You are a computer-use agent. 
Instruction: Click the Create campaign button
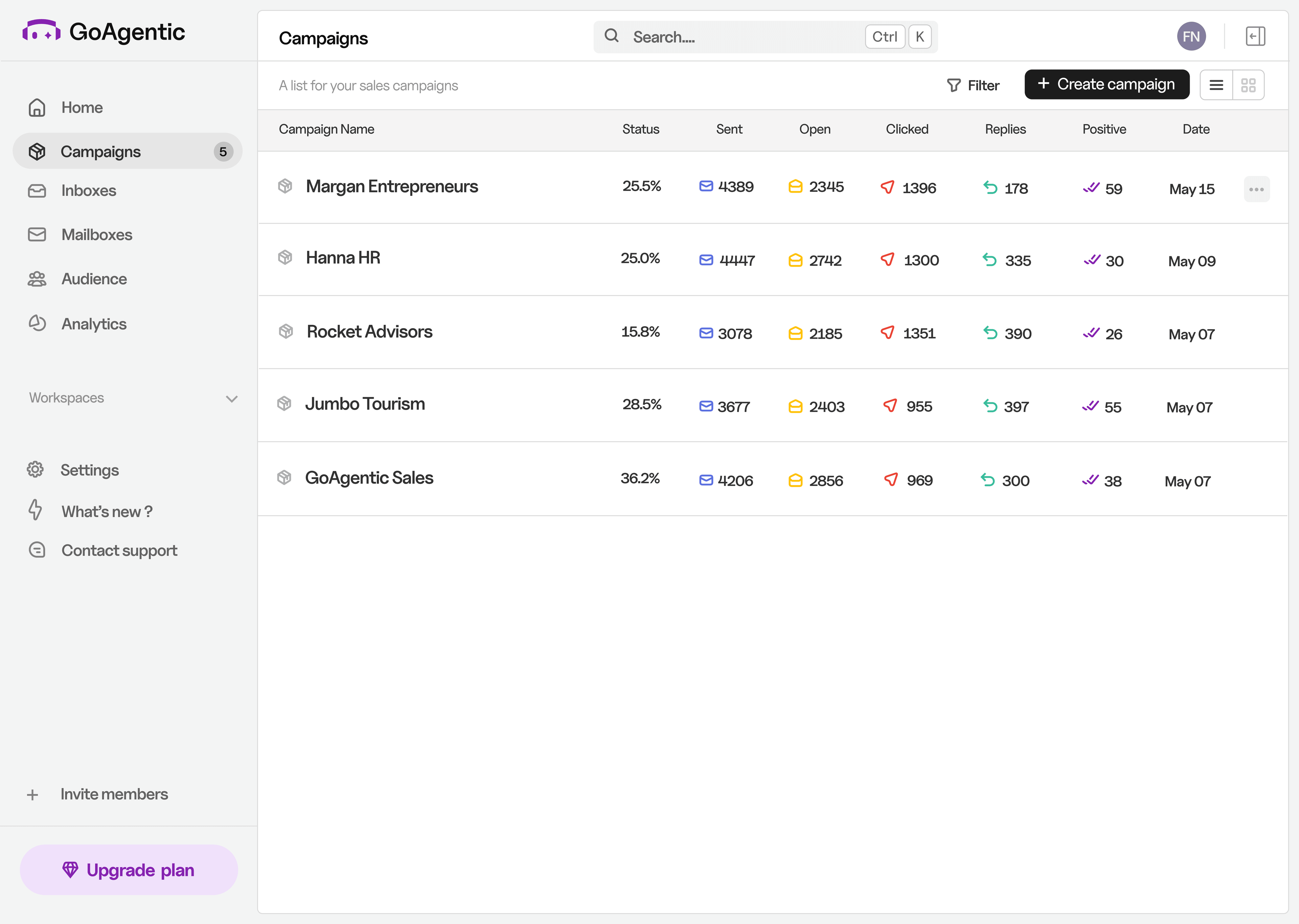click(1106, 84)
